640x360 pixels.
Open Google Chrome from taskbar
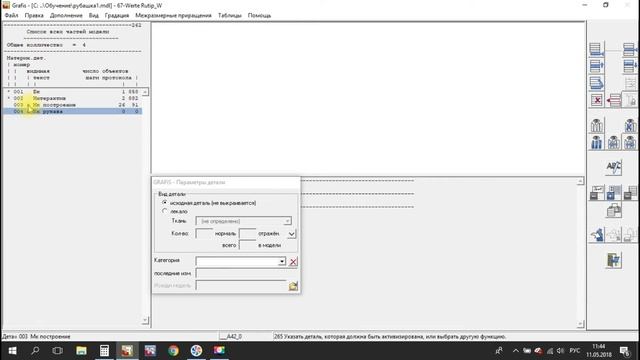coord(173,351)
